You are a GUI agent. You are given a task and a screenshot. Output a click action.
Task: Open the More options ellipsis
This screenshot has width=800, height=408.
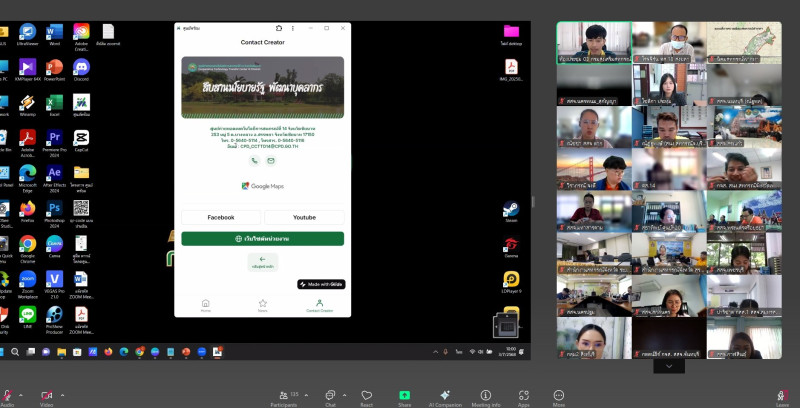[x=559, y=397]
